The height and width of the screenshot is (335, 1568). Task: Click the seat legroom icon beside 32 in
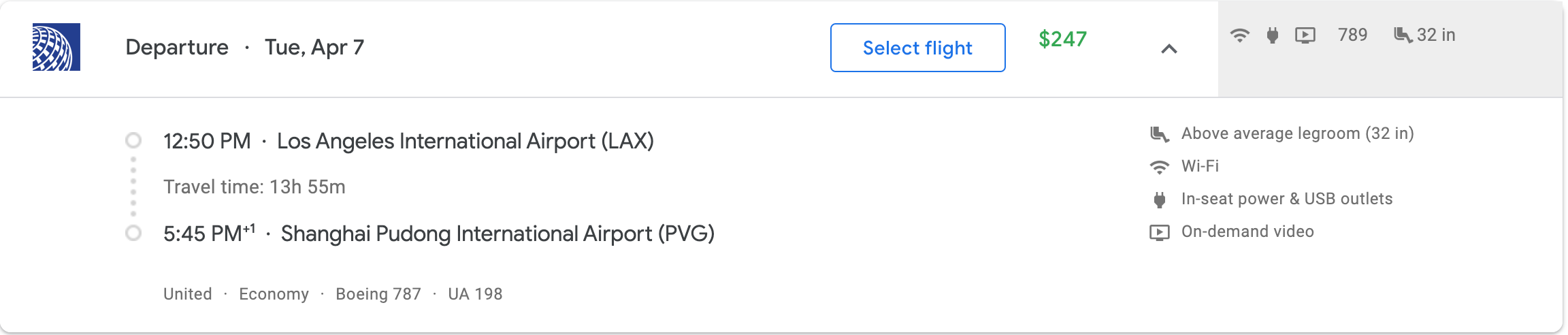pos(1402,35)
